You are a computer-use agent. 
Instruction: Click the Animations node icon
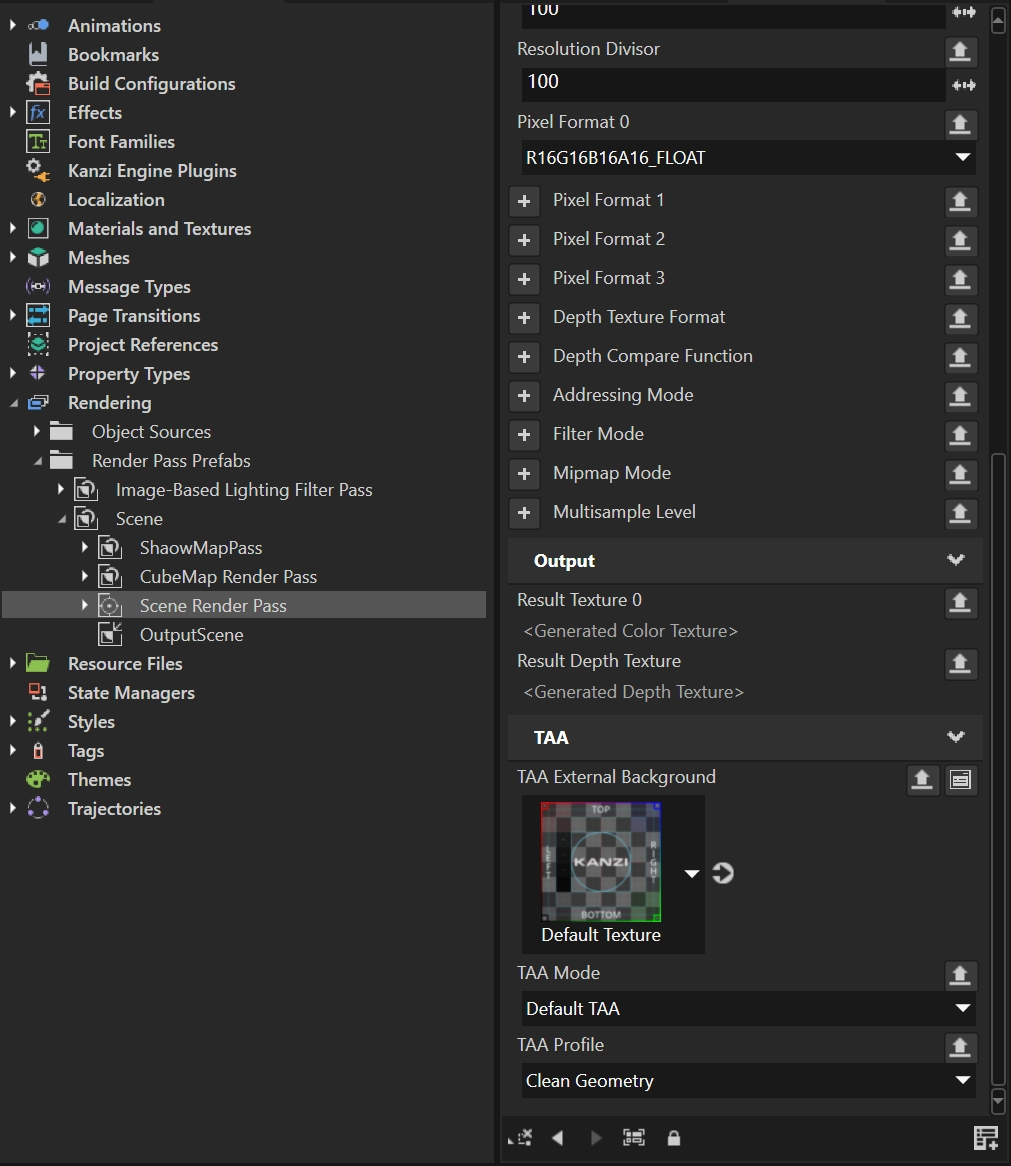38,25
